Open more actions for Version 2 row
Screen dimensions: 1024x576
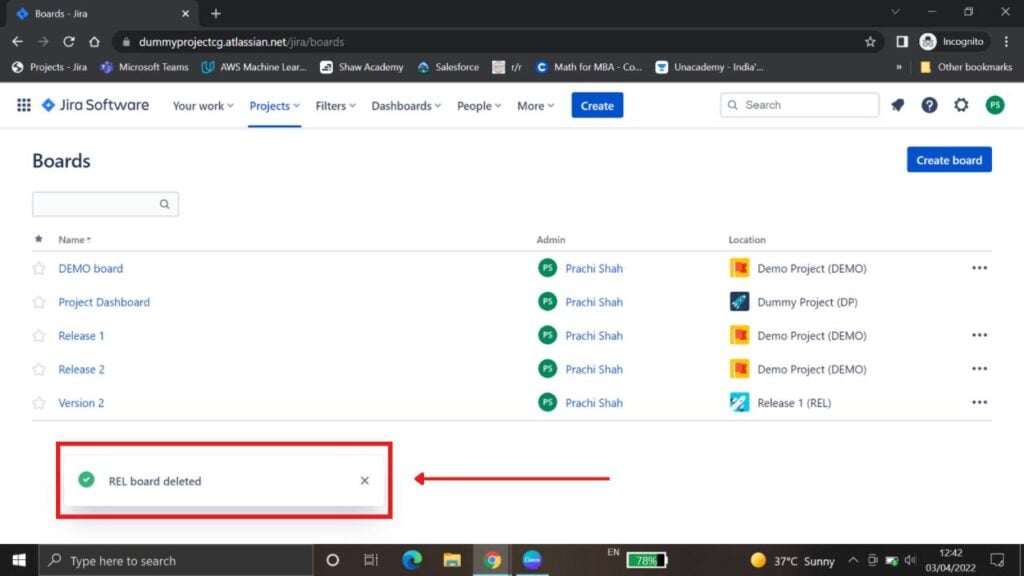pyautogui.click(x=979, y=403)
